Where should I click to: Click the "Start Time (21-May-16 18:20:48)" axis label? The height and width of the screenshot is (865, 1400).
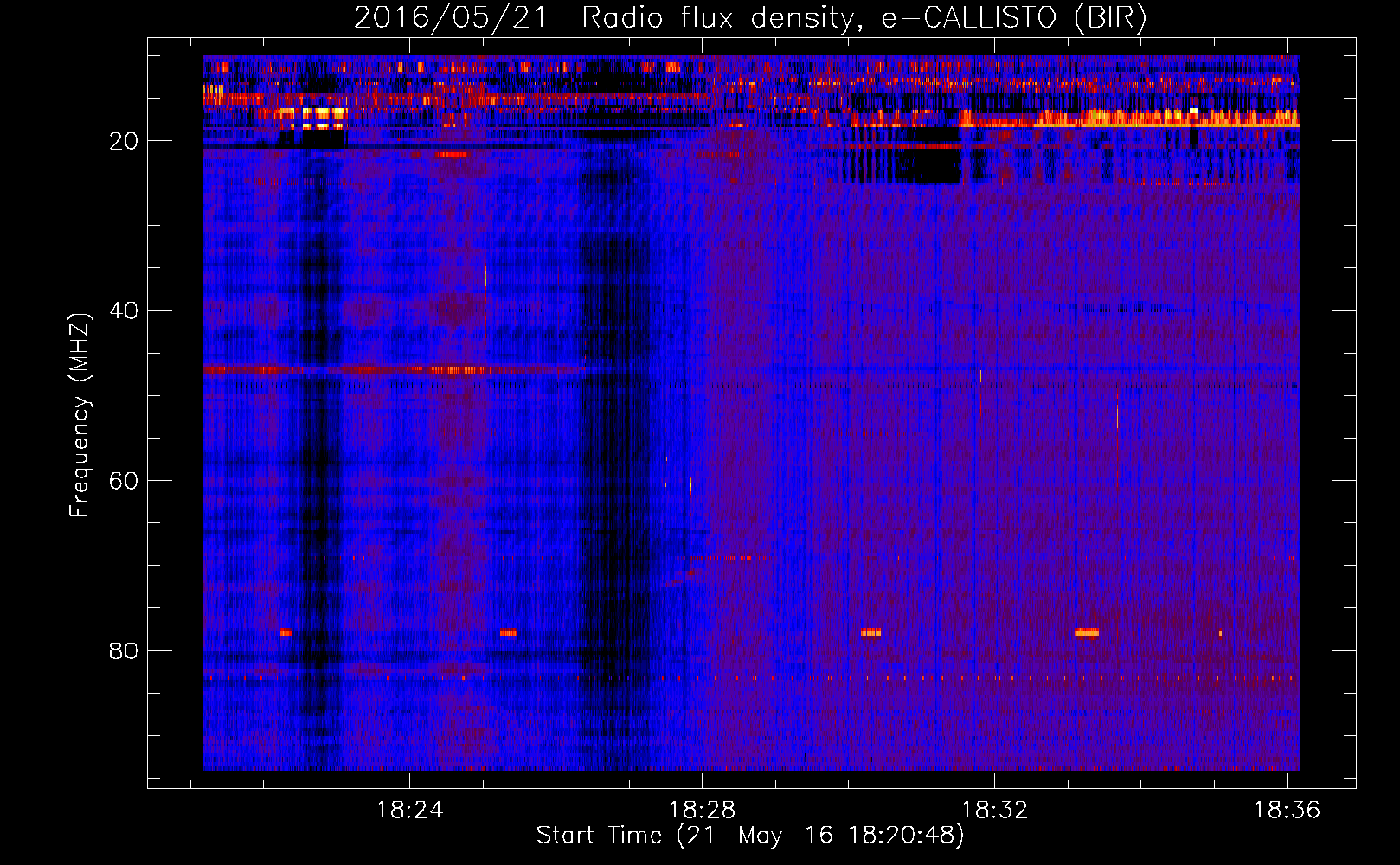click(x=750, y=836)
